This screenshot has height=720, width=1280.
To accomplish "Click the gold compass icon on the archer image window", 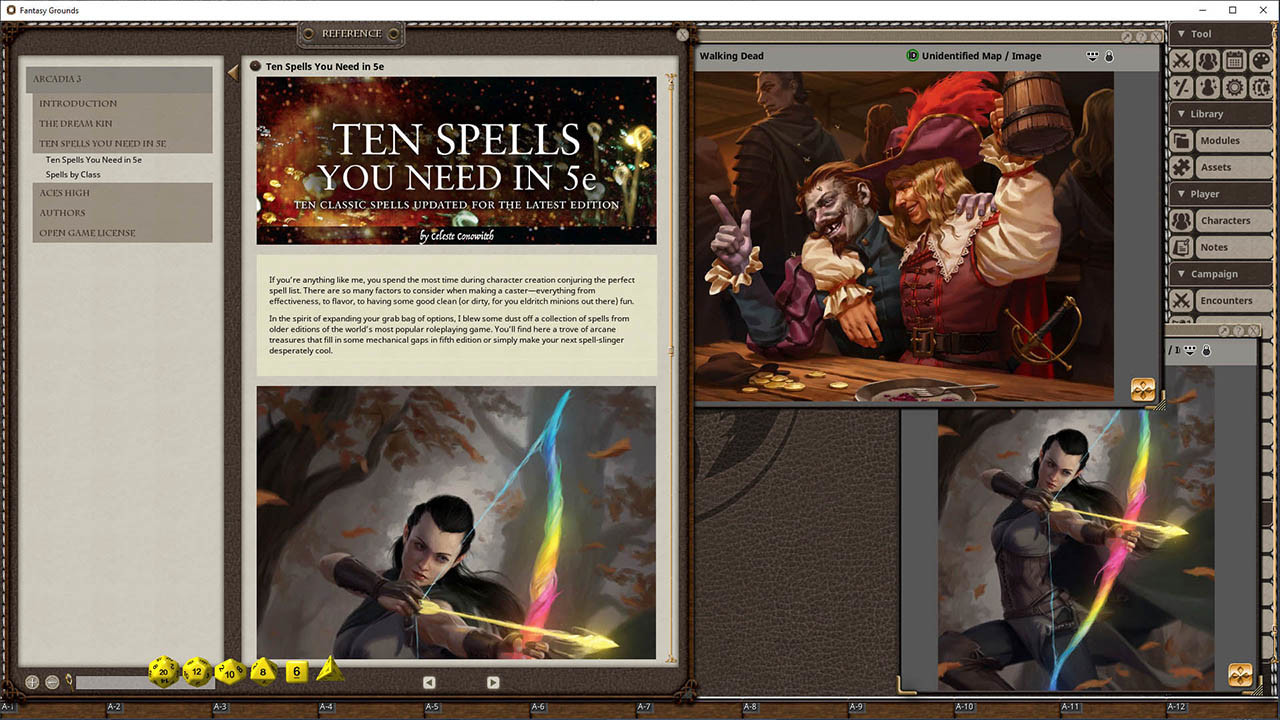I will point(1240,675).
